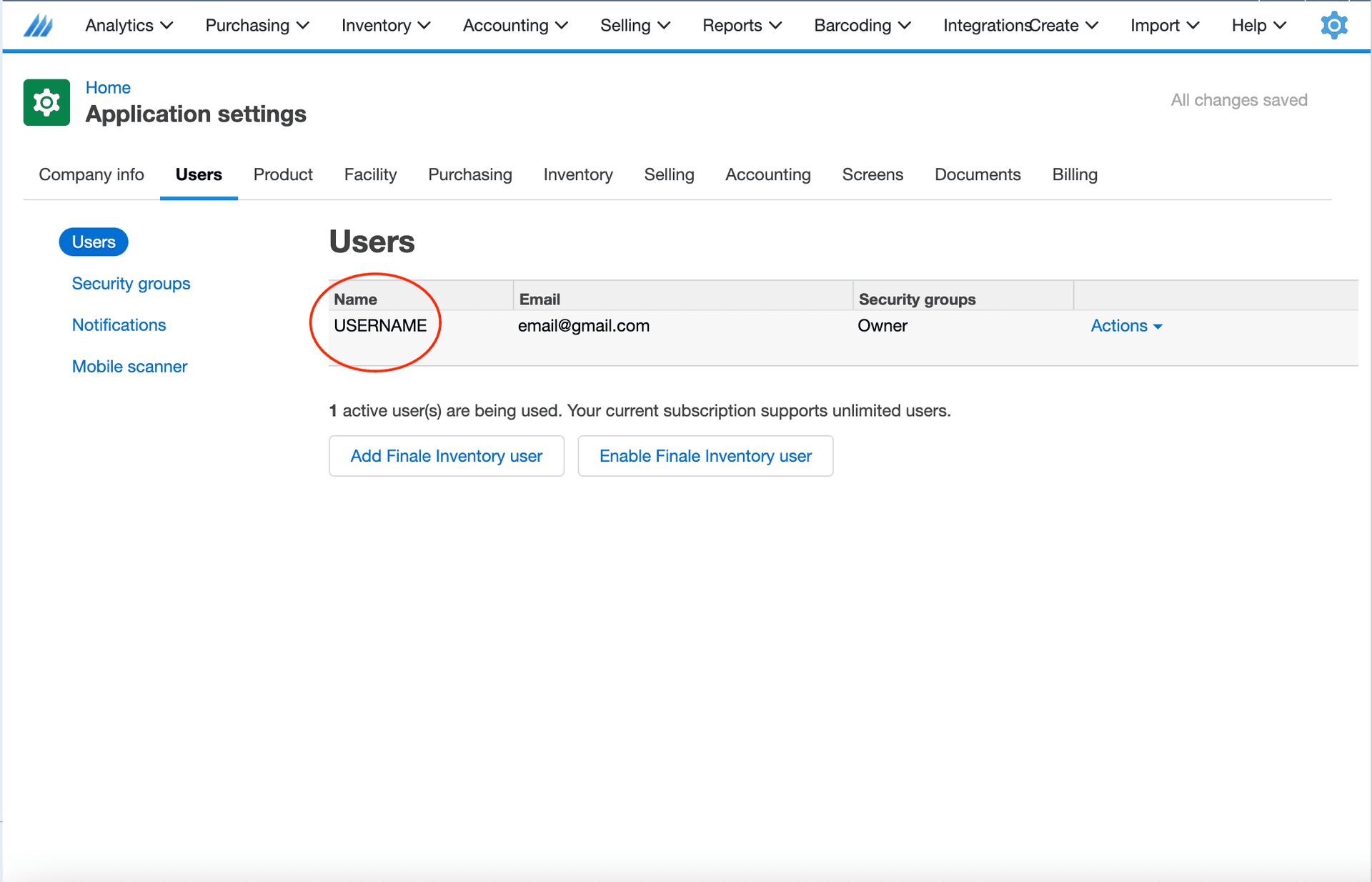The image size is (1372, 882).
Task: Switch to the Billing tab
Action: (1074, 174)
